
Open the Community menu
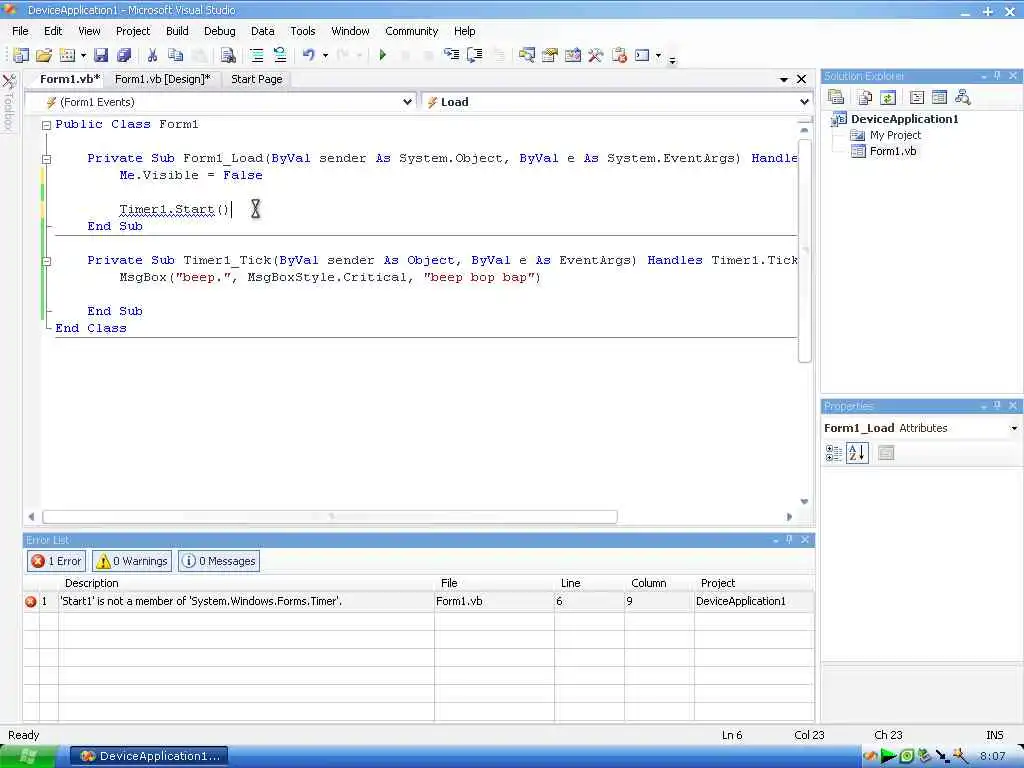pos(411,31)
